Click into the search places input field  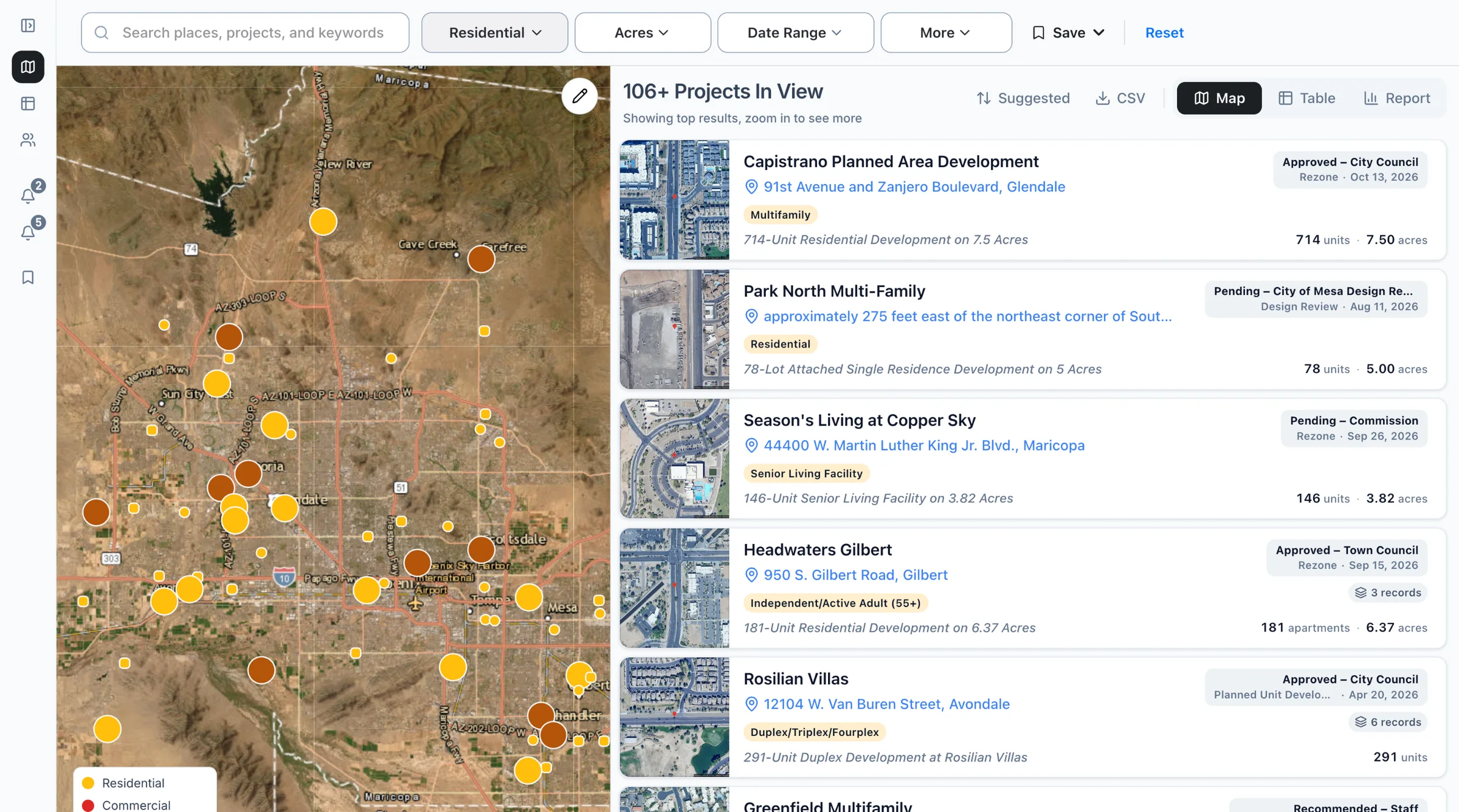coord(245,33)
